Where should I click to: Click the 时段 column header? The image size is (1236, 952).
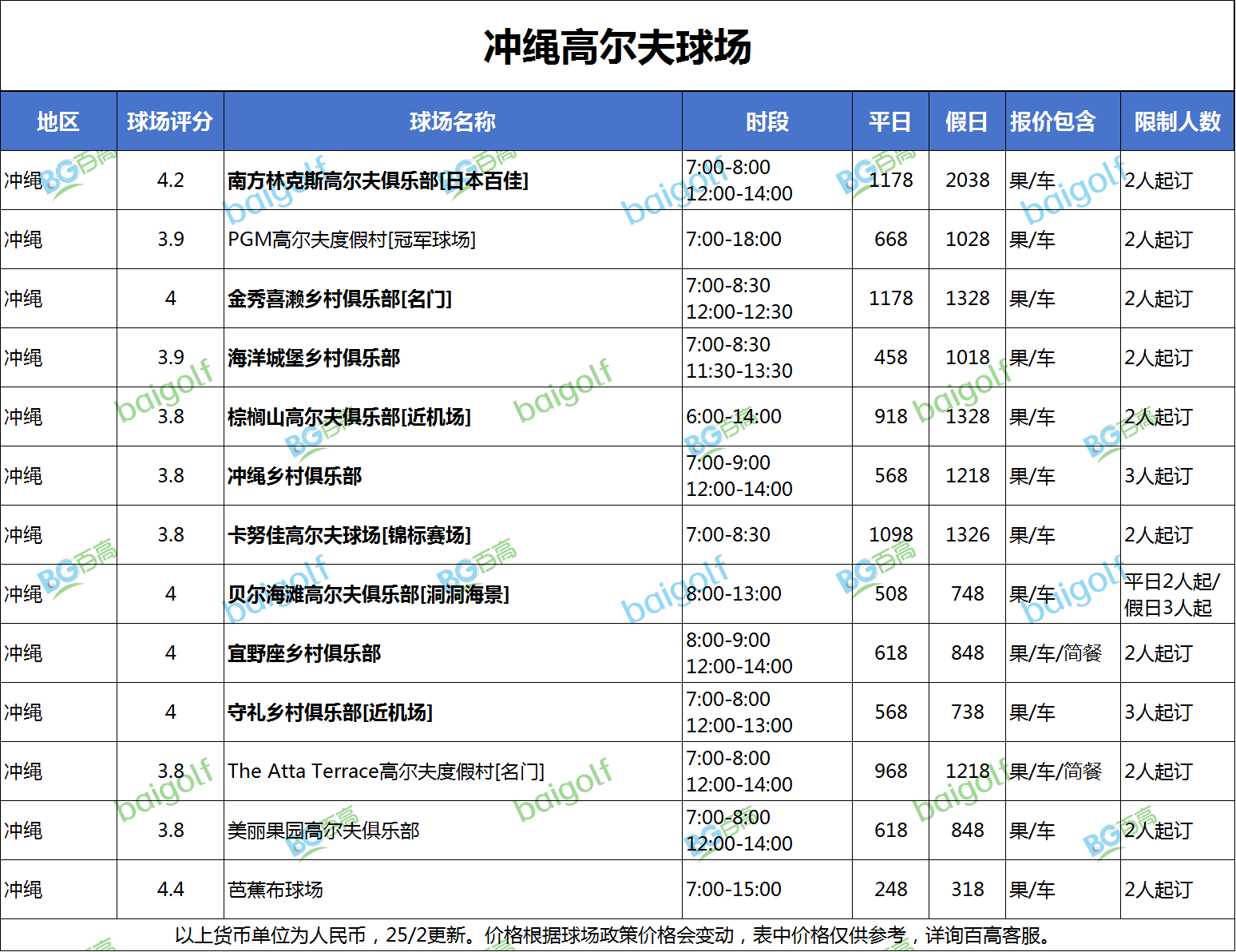click(767, 121)
